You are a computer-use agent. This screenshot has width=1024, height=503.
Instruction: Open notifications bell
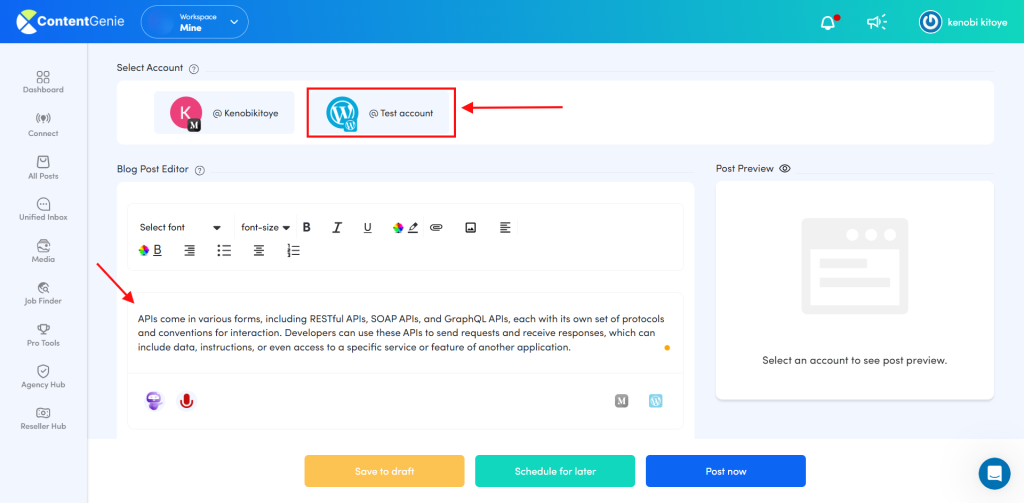click(x=828, y=22)
